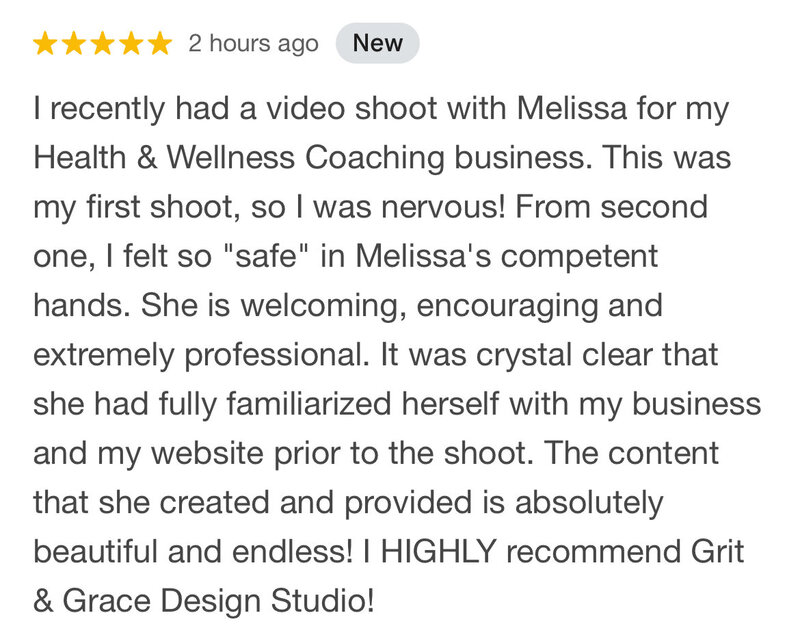Click the "New" badge beside the timestamp
This screenshot has width=800, height=624.
[378, 43]
